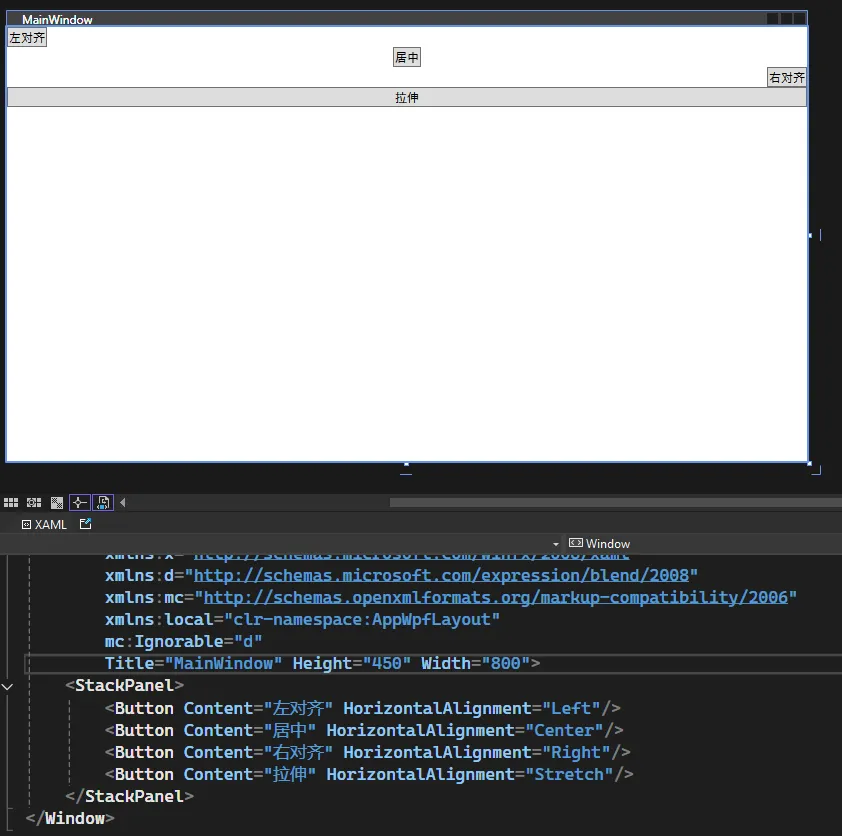The image size is (842, 836).
Task: Click the pop-out XAML editor icon
Action: [x=86, y=523]
